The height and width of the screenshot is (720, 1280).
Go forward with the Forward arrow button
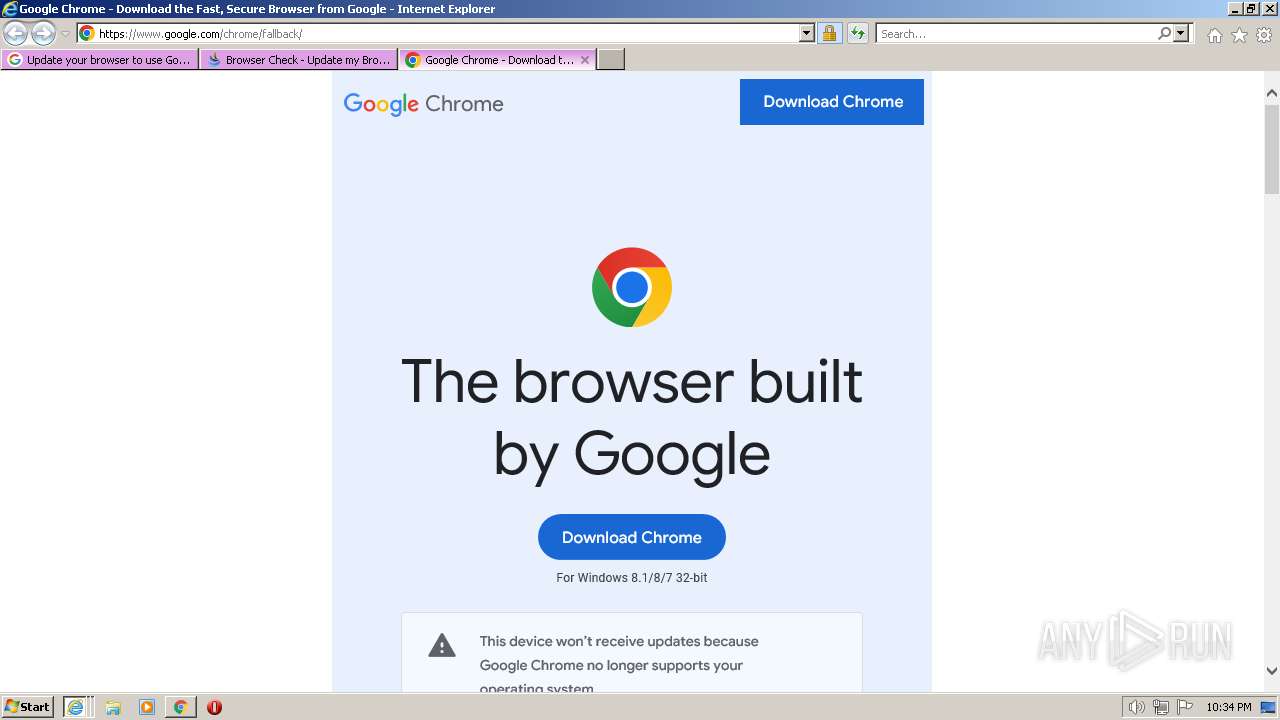tap(43, 34)
